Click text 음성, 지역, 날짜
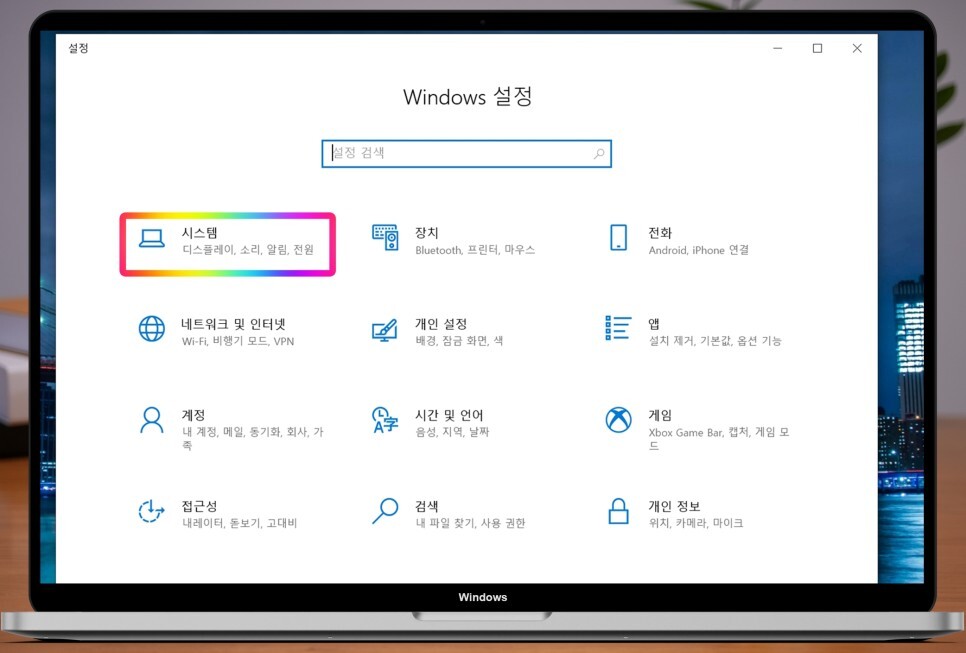Screen dimensions: 966x653 pos(452,432)
